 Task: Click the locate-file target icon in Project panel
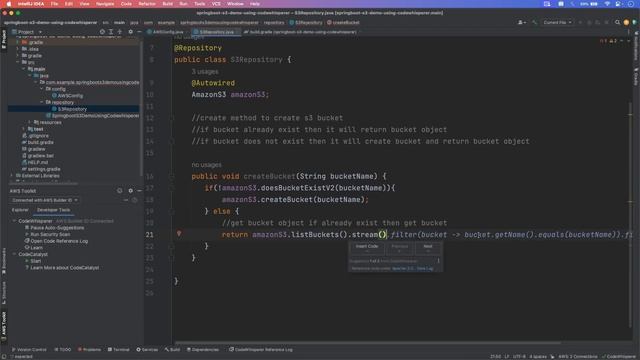(102, 32)
